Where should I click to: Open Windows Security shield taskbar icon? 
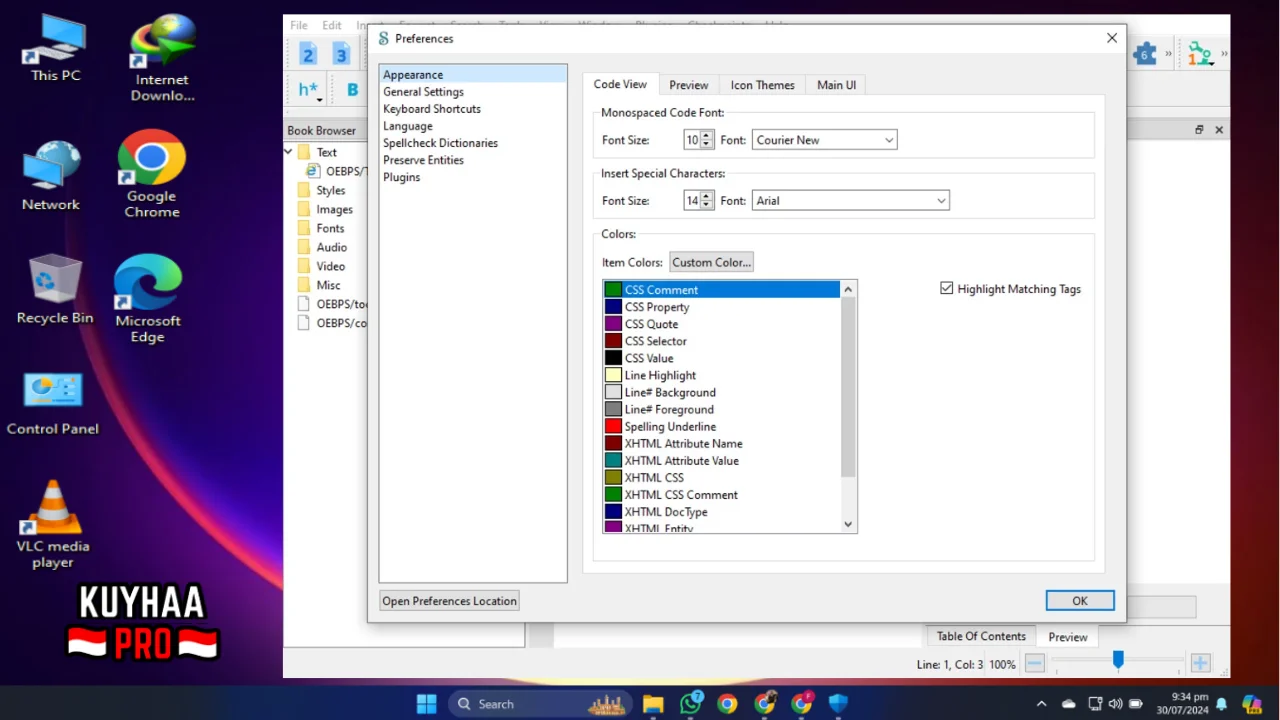point(838,704)
